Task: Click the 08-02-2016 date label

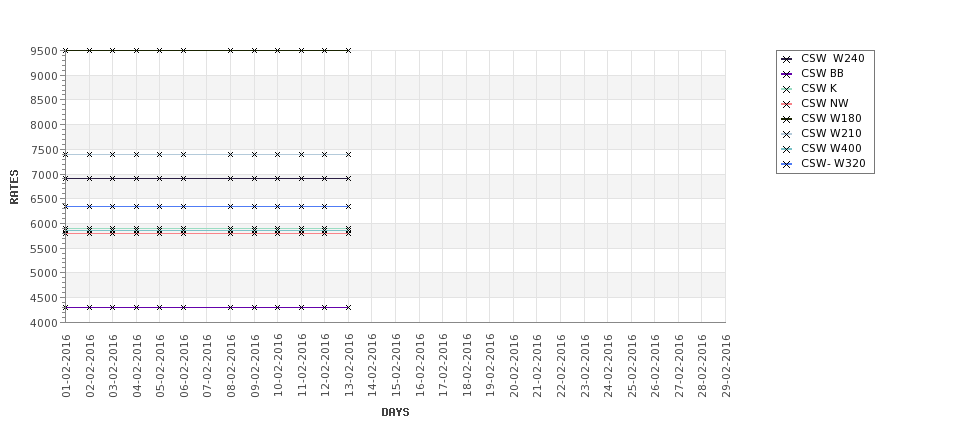Action: pyautogui.click(x=231, y=366)
